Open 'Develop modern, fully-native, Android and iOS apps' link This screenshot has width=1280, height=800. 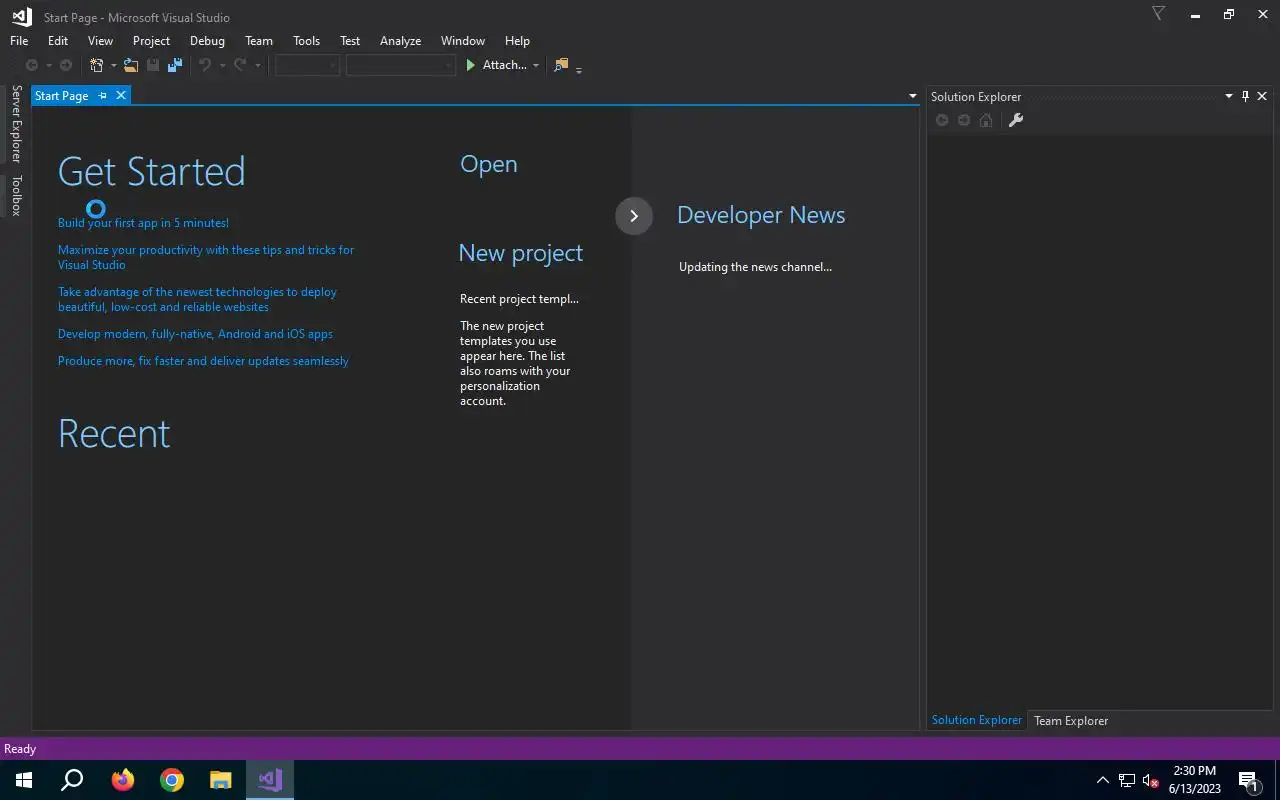(x=195, y=334)
